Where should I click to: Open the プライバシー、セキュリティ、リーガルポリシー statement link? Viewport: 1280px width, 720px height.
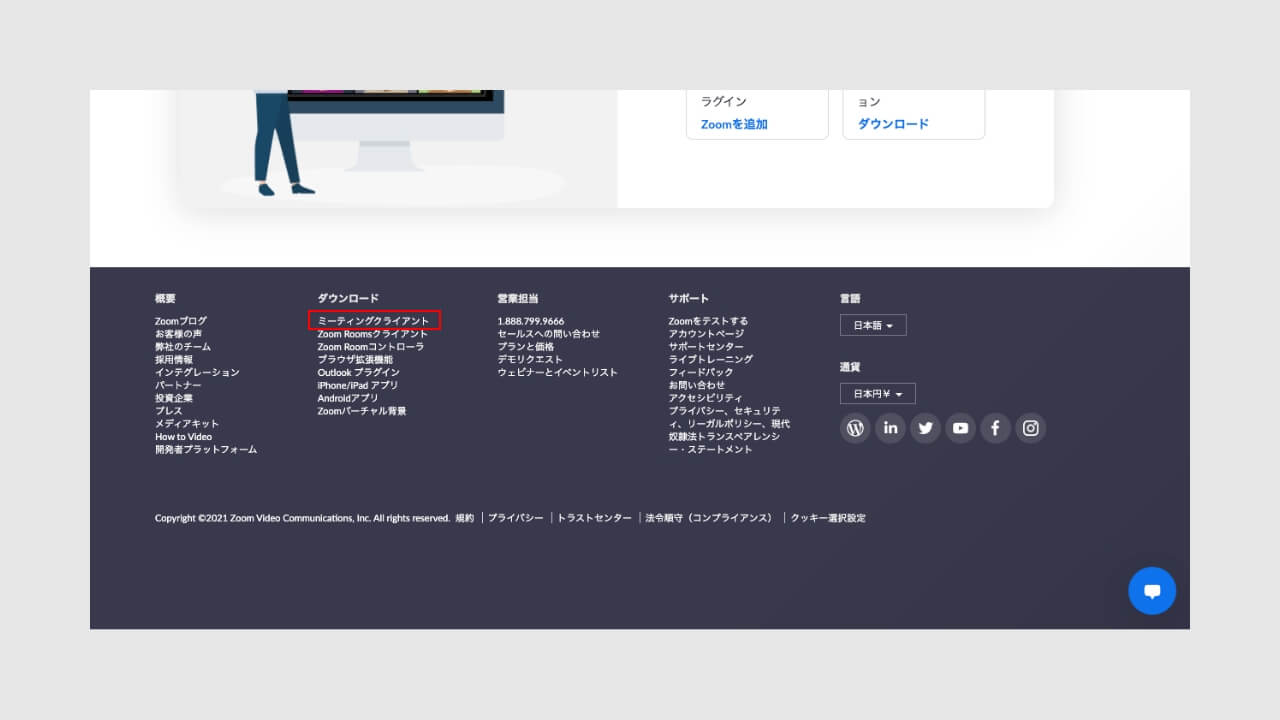point(729,430)
